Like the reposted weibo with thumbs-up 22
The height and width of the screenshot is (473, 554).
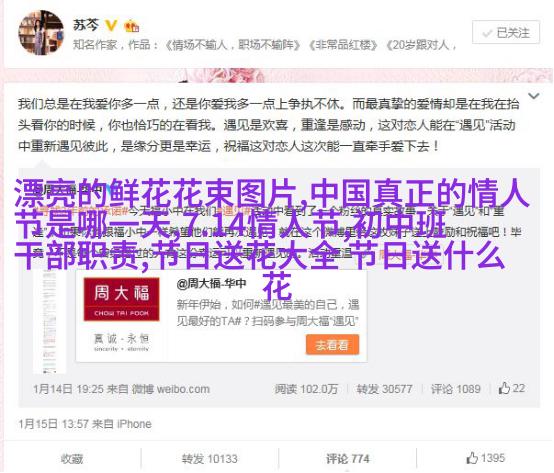[511, 388]
